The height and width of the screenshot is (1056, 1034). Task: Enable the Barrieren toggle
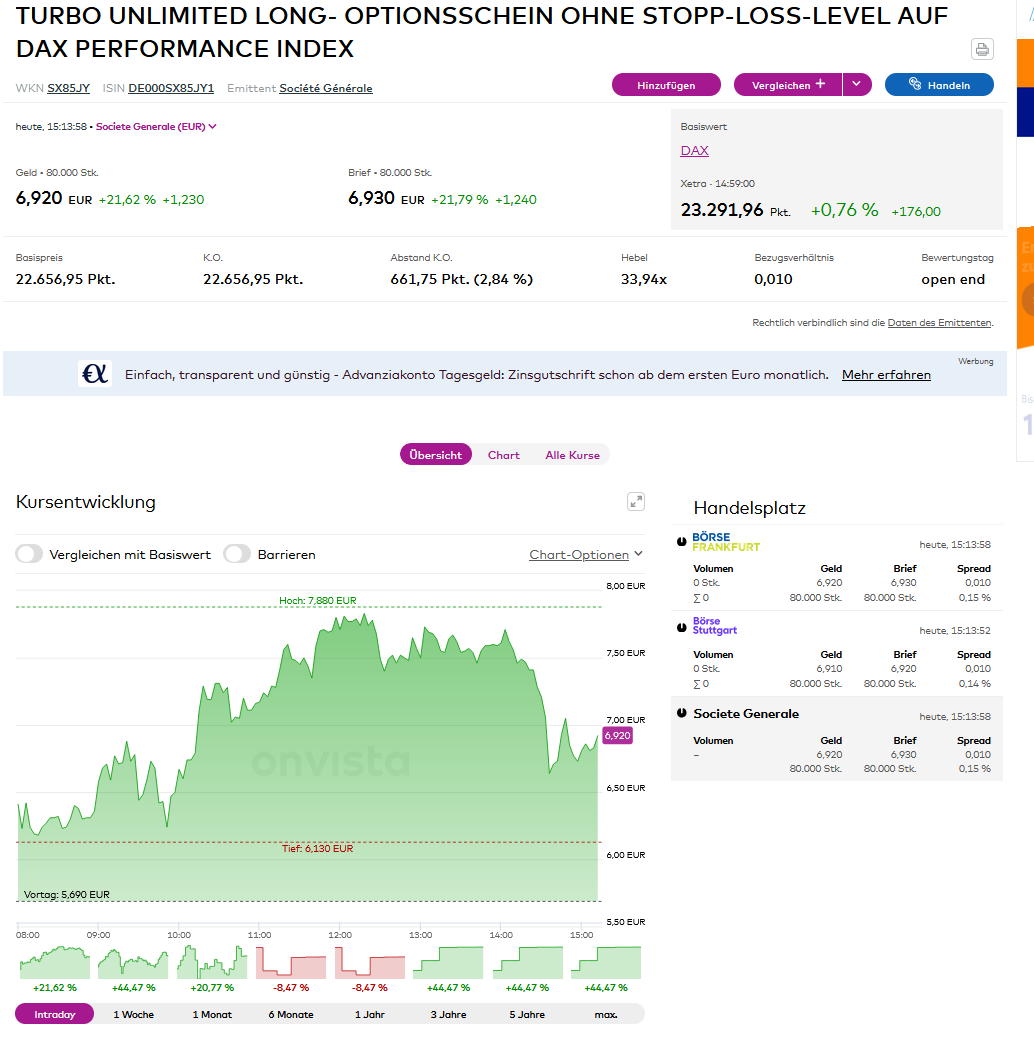click(237, 554)
